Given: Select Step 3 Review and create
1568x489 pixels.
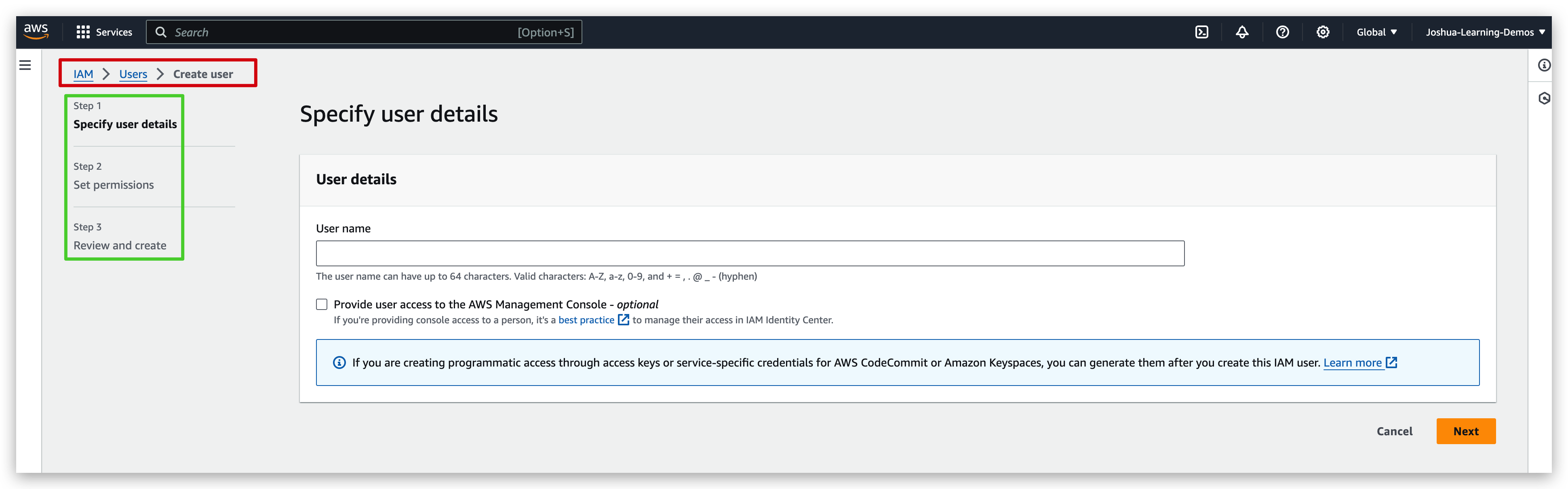Looking at the screenshot, I should [120, 245].
